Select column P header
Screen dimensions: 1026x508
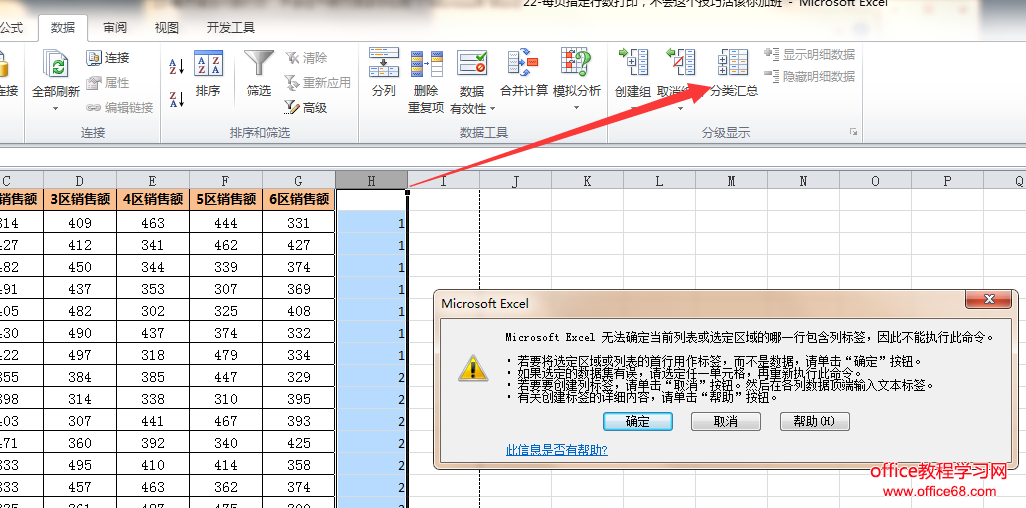[947, 181]
